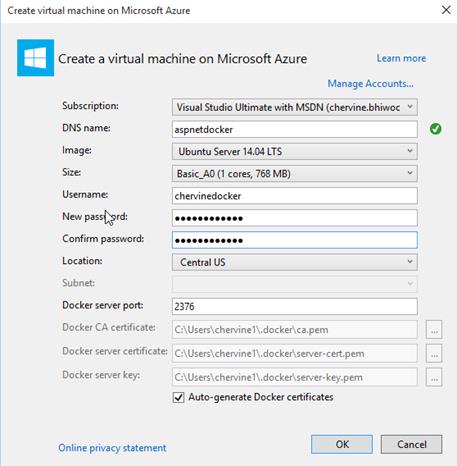The height and width of the screenshot is (466, 457).
Task: Open the Subscription dropdown
Action: 295,107
